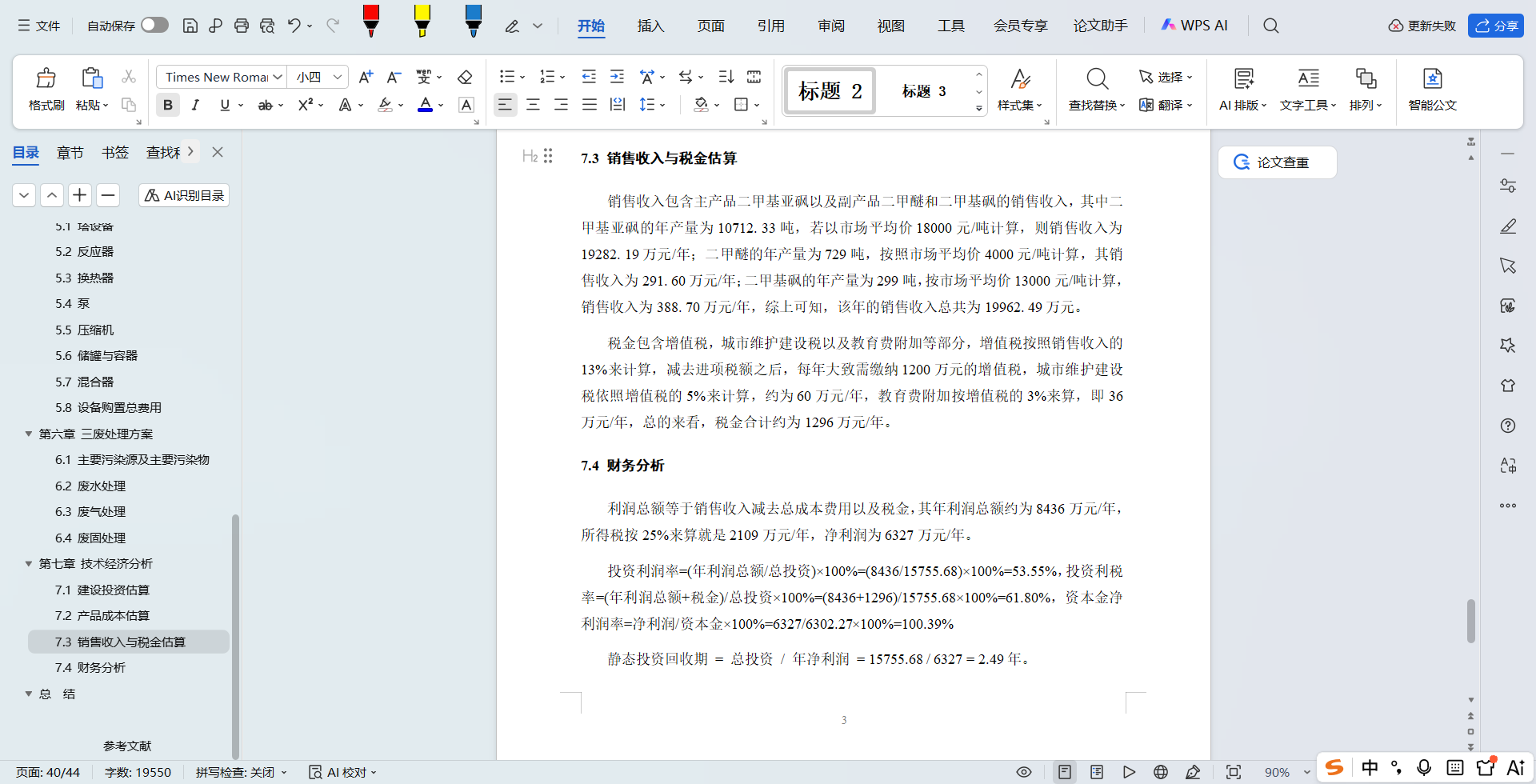
Task: Open the bullet list dropdown
Action: coord(522,78)
